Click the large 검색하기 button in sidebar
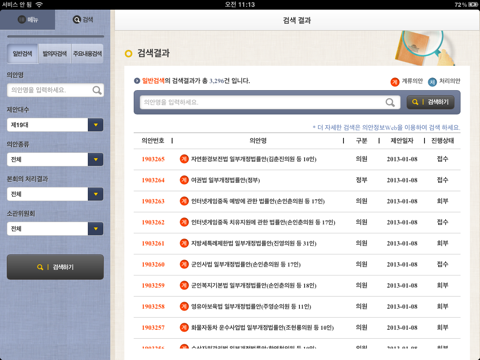The height and width of the screenshot is (360, 480). (x=55, y=267)
